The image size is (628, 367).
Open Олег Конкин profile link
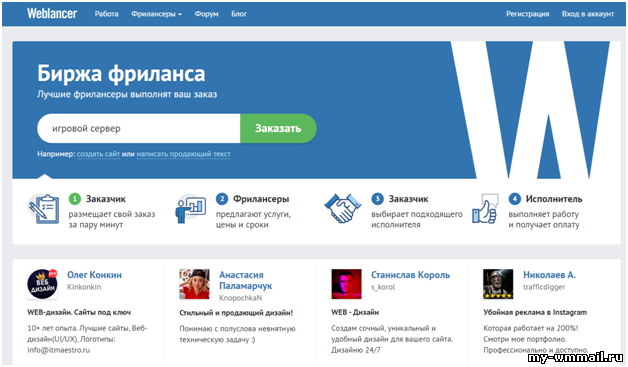[95, 275]
